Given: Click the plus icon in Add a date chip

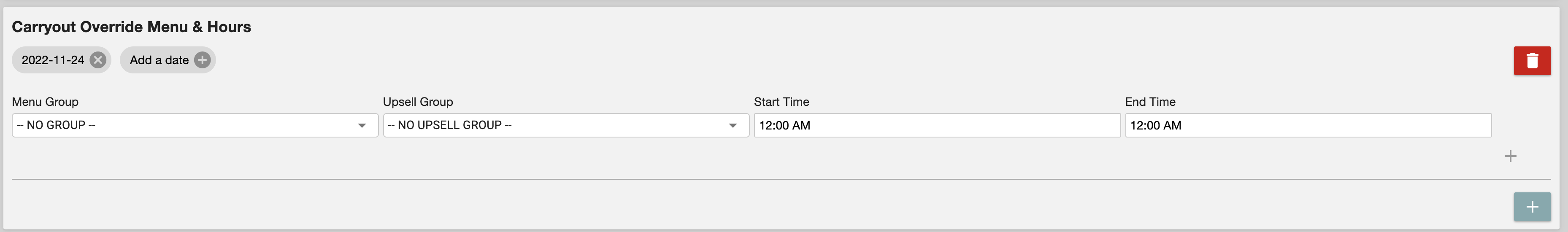Looking at the screenshot, I should click(x=202, y=59).
